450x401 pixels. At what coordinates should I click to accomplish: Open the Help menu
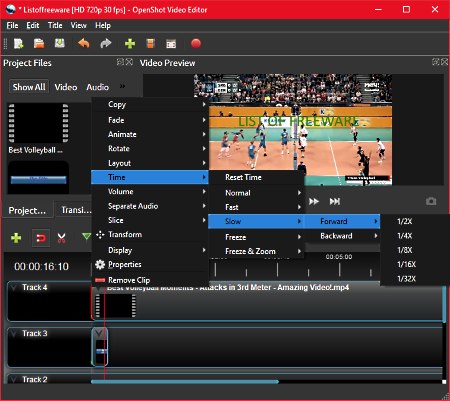pos(103,25)
